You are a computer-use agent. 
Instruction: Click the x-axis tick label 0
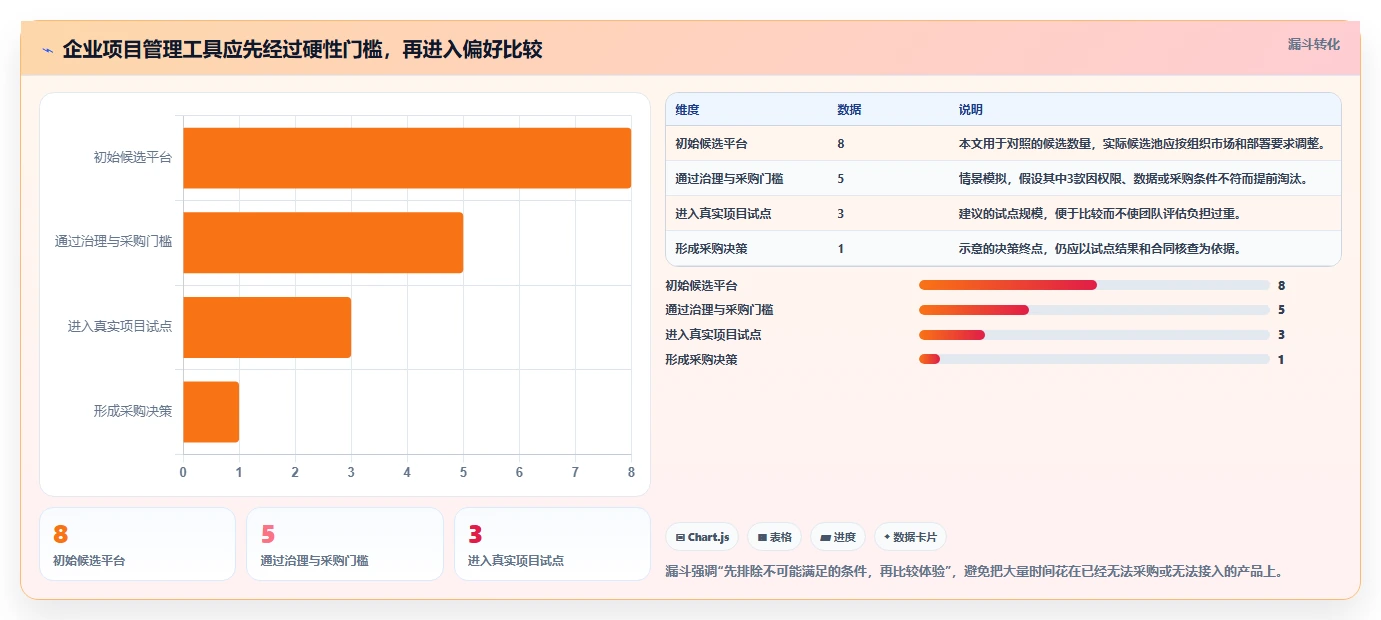point(183,471)
